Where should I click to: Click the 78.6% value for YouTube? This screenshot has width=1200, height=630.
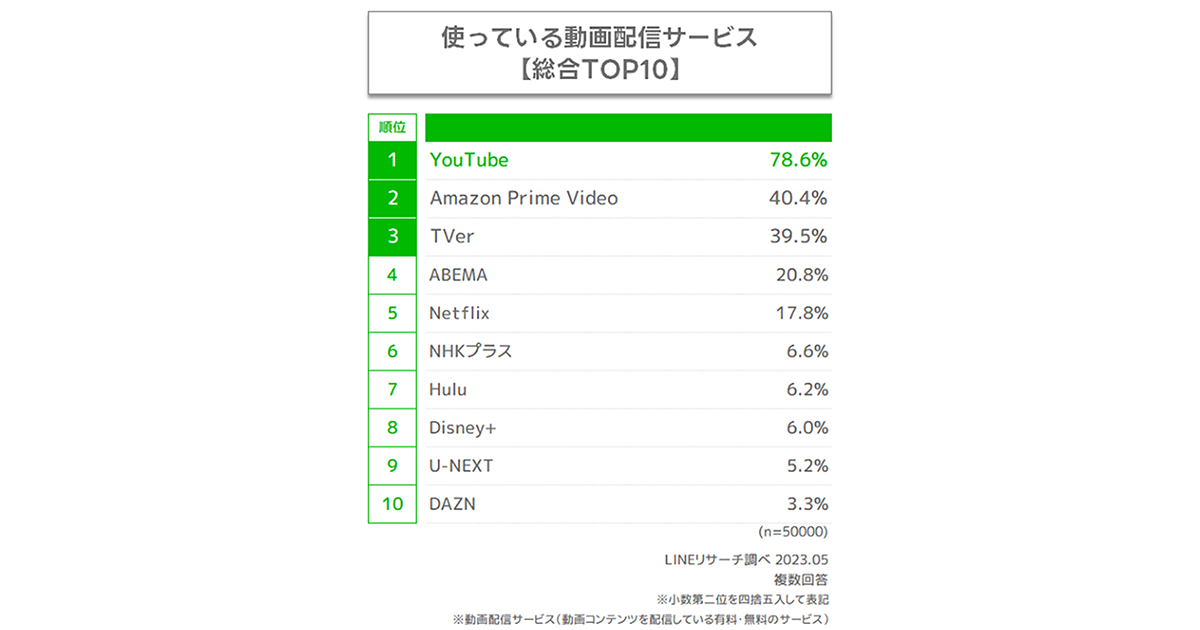797,160
